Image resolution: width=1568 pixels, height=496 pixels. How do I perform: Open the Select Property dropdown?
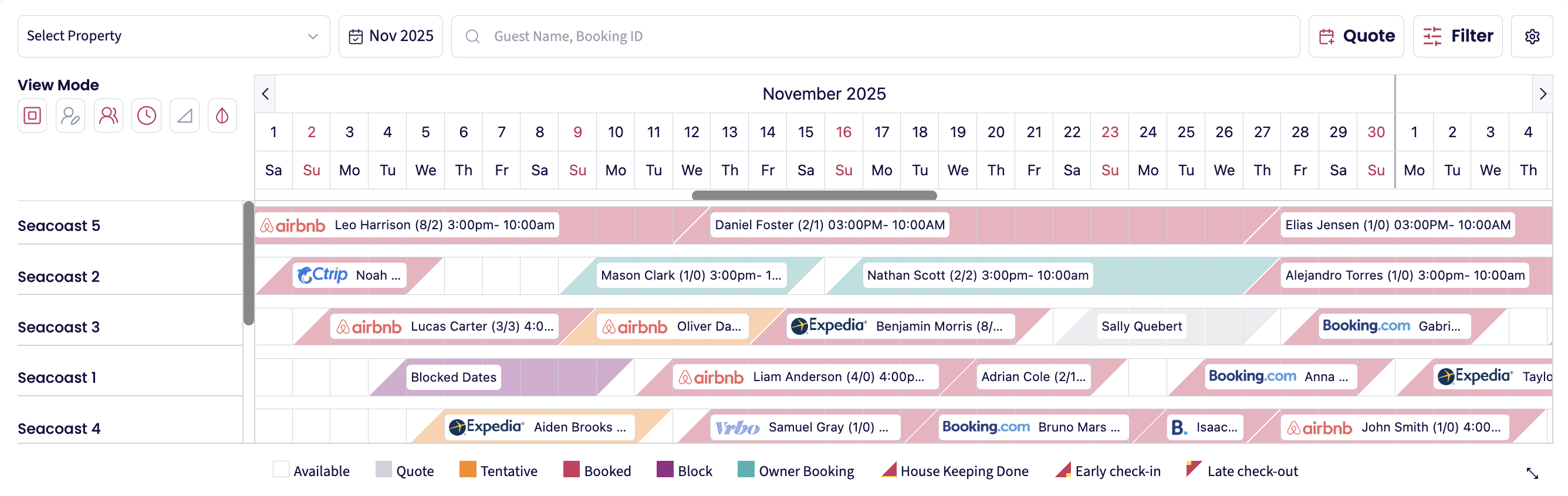pos(174,36)
